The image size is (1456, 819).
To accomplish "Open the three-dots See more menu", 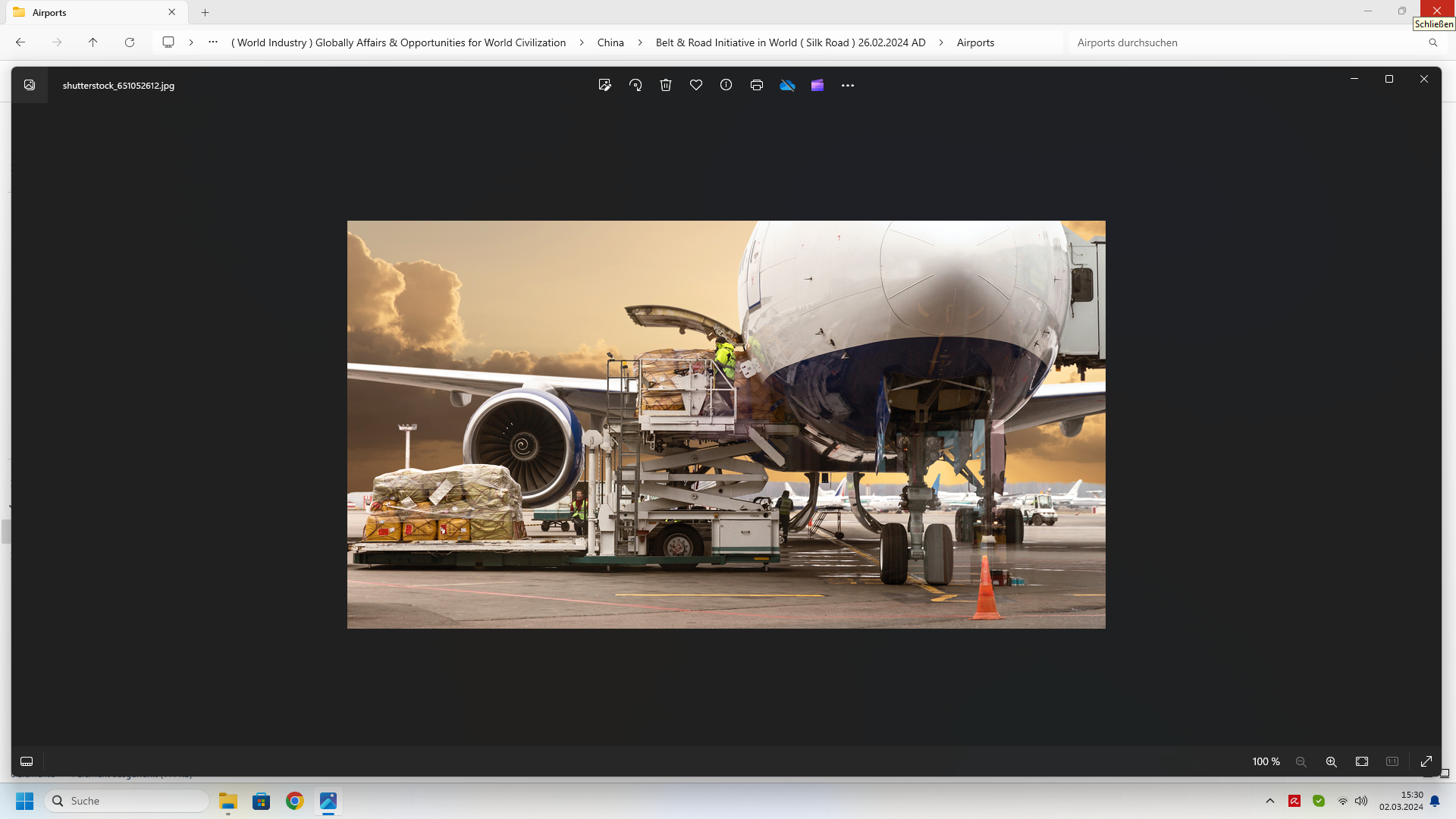I will point(848,86).
